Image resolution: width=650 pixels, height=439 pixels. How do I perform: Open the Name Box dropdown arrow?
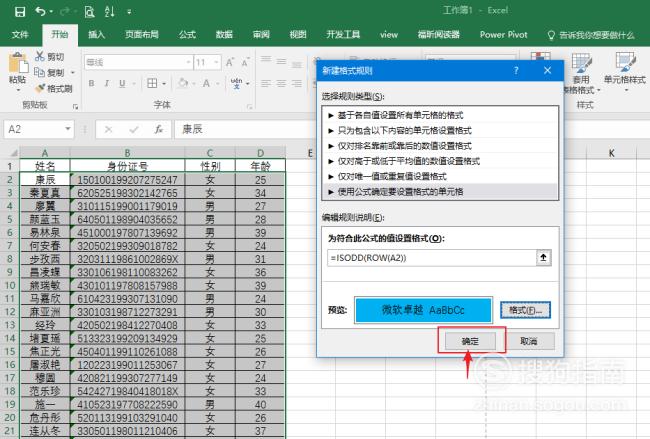pos(68,129)
